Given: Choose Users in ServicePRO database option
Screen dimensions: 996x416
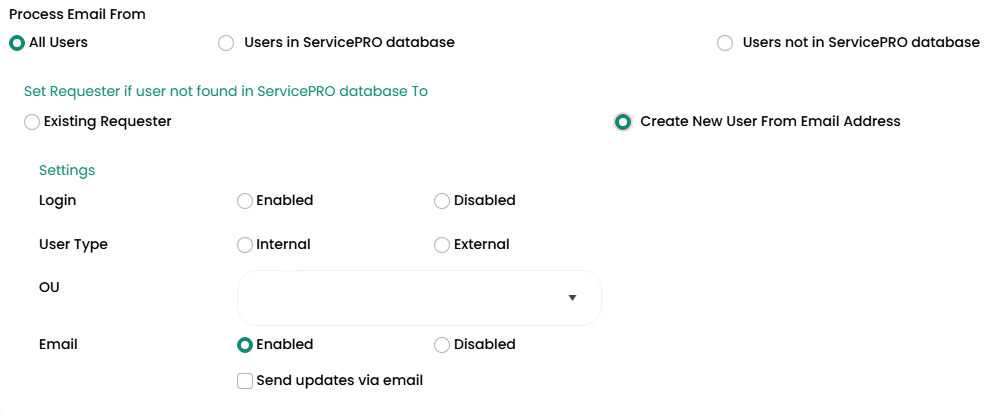Looking at the screenshot, I should tap(226, 43).
